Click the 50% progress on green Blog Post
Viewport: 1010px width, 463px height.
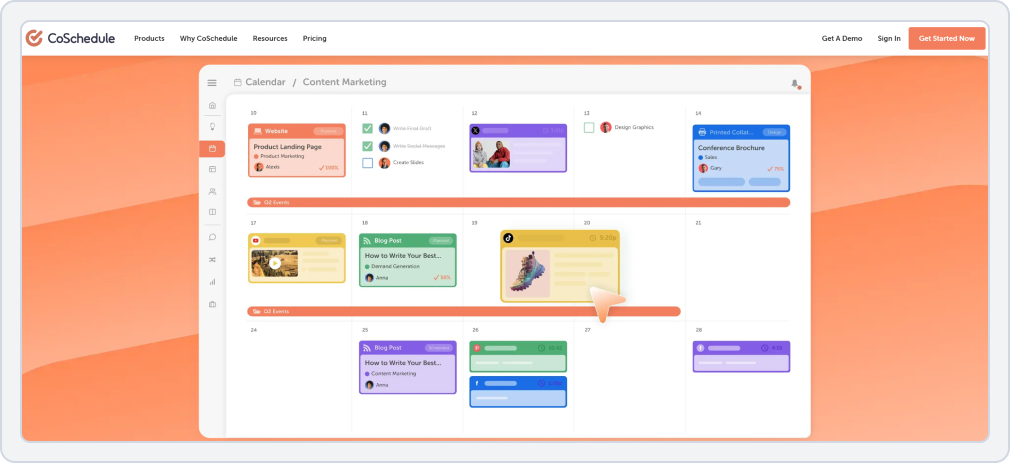click(x=442, y=278)
